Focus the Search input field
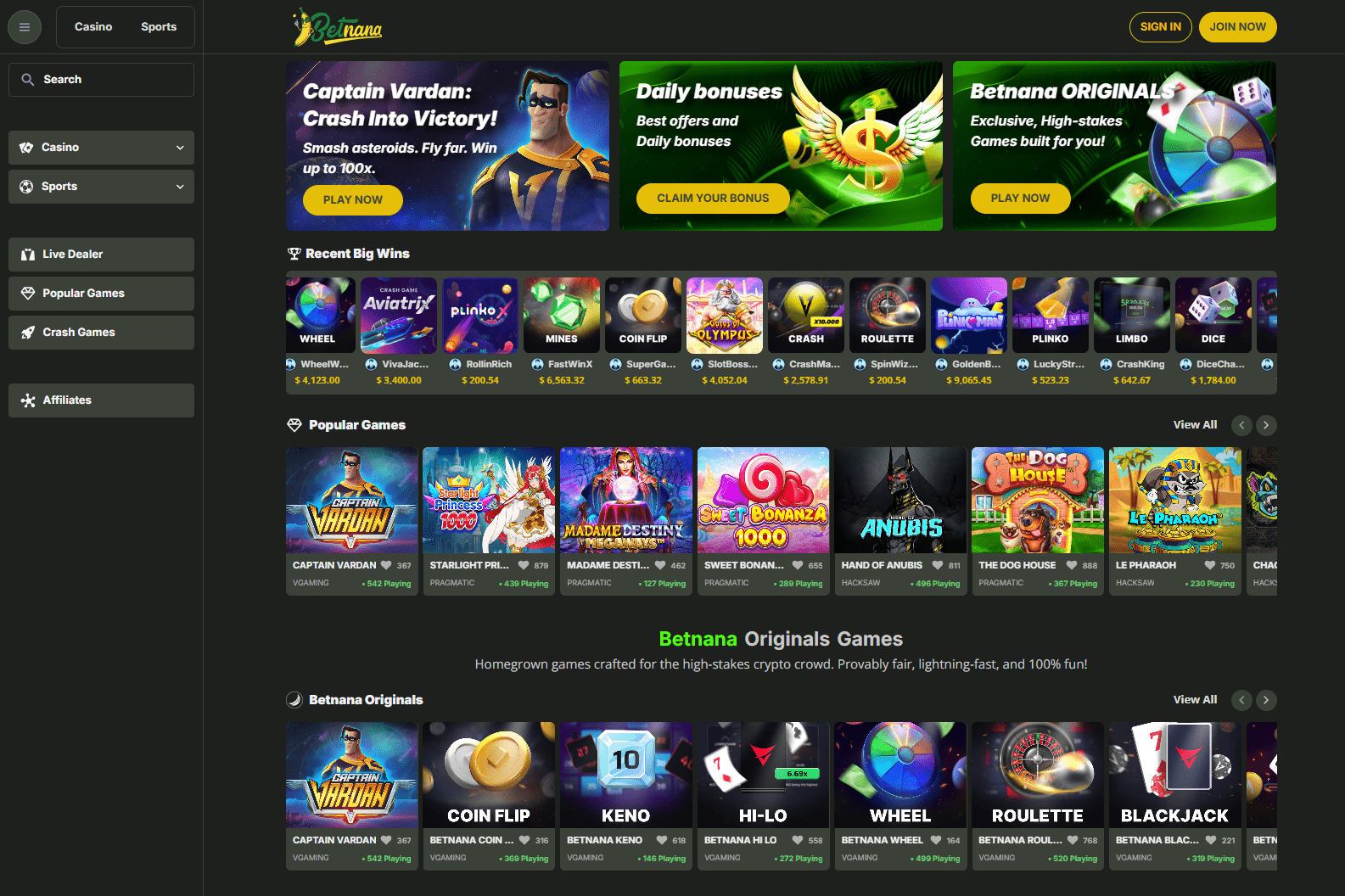1345x896 pixels. 101,80
